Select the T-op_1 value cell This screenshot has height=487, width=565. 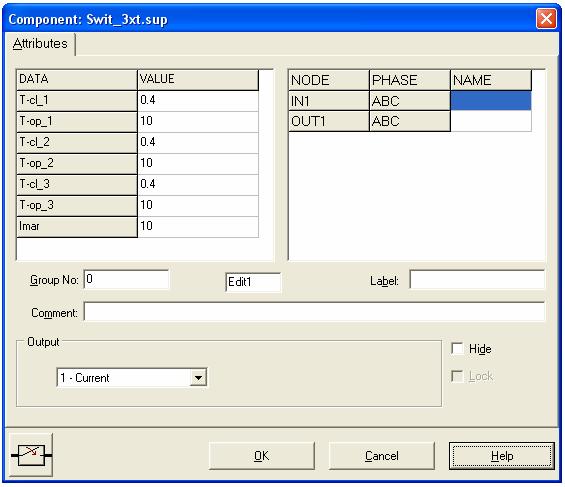coord(198,122)
